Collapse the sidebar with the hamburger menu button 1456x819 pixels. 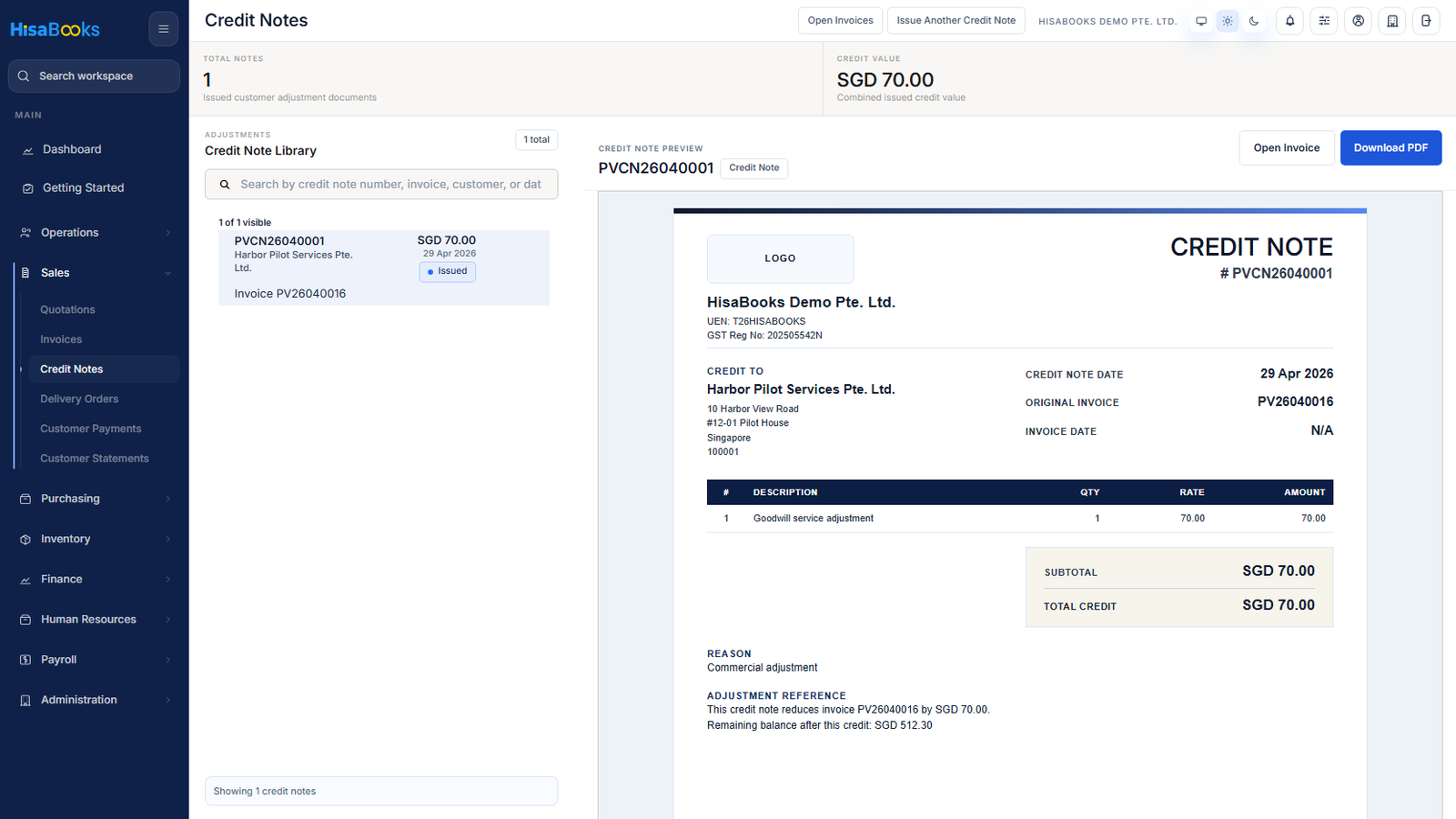pos(164,29)
